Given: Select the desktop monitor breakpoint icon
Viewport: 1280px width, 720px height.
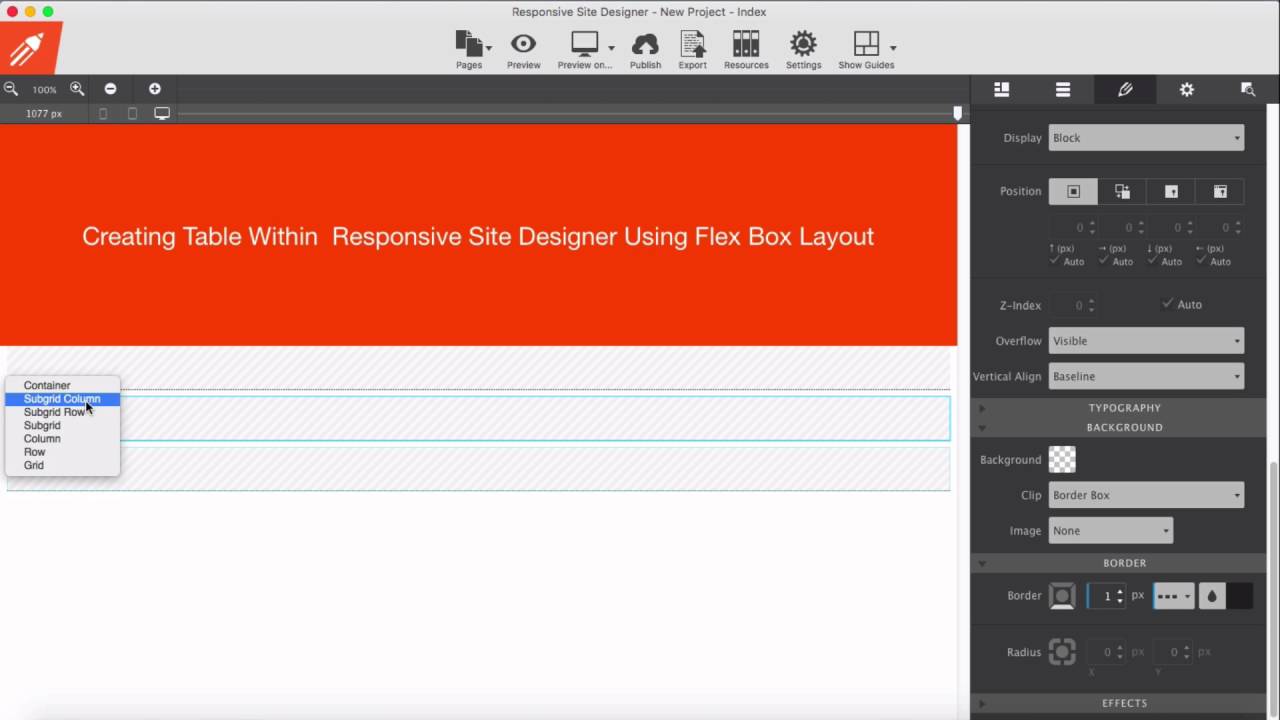Looking at the screenshot, I should [x=162, y=114].
